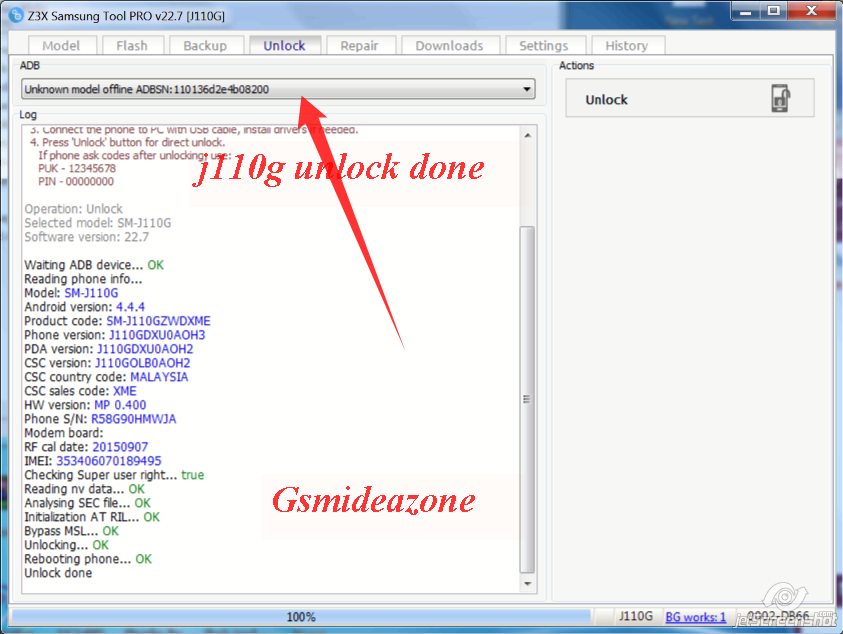The image size is (843, 634).
Task: Click the 'PIN - 00000000' line
Action: coord(76,181)
